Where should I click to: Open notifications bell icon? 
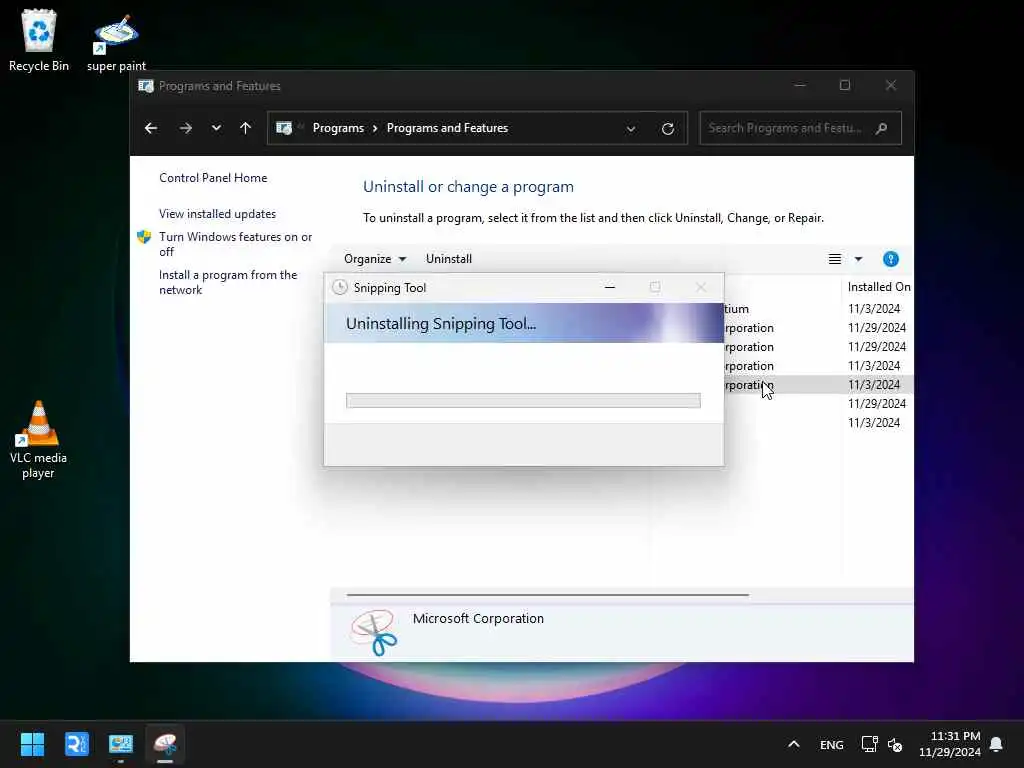pyautogui.click(x=997, y=744)
